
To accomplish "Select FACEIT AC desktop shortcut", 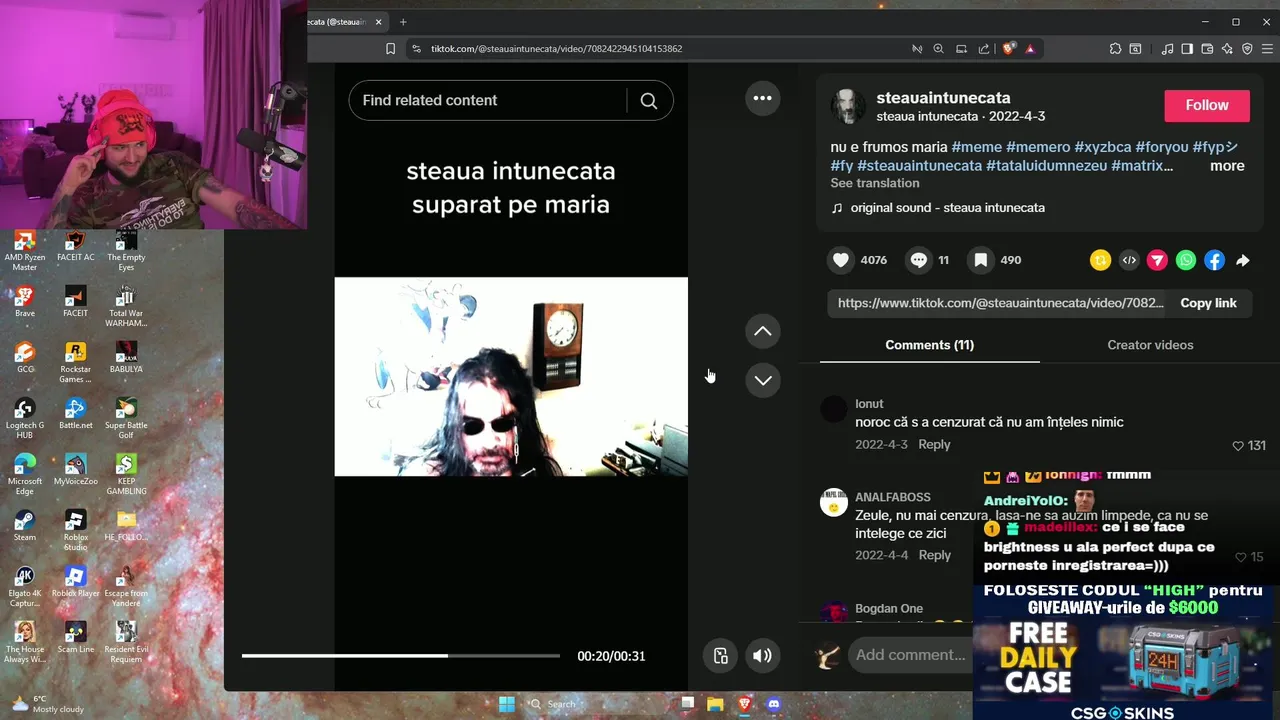I will [x=75, y=246].
